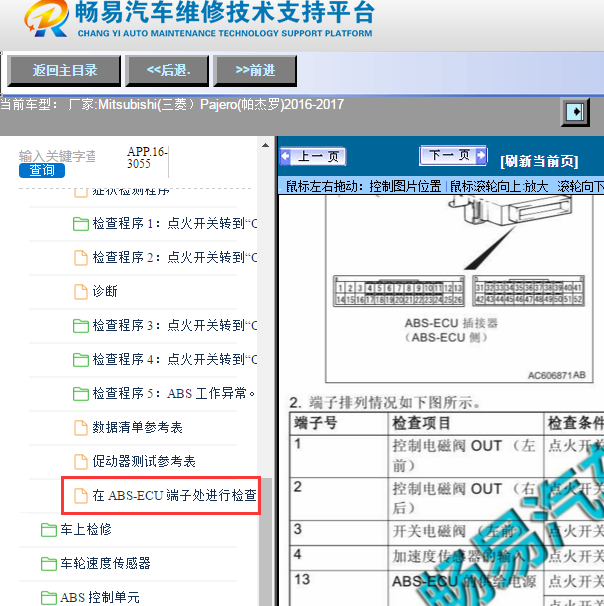Open tree item 检查程序 1：点火开关转到
Screen dimensions: 604x606
pyautogui.click(x=175, y=223)
